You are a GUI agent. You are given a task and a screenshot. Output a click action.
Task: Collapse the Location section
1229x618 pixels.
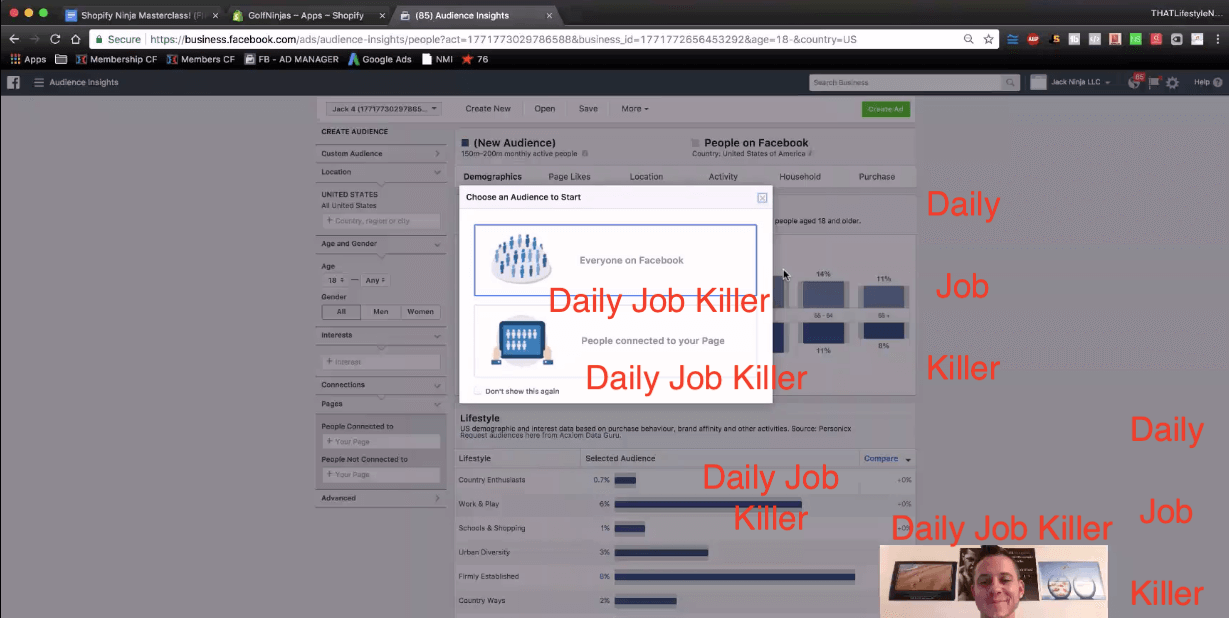point(380,172)
